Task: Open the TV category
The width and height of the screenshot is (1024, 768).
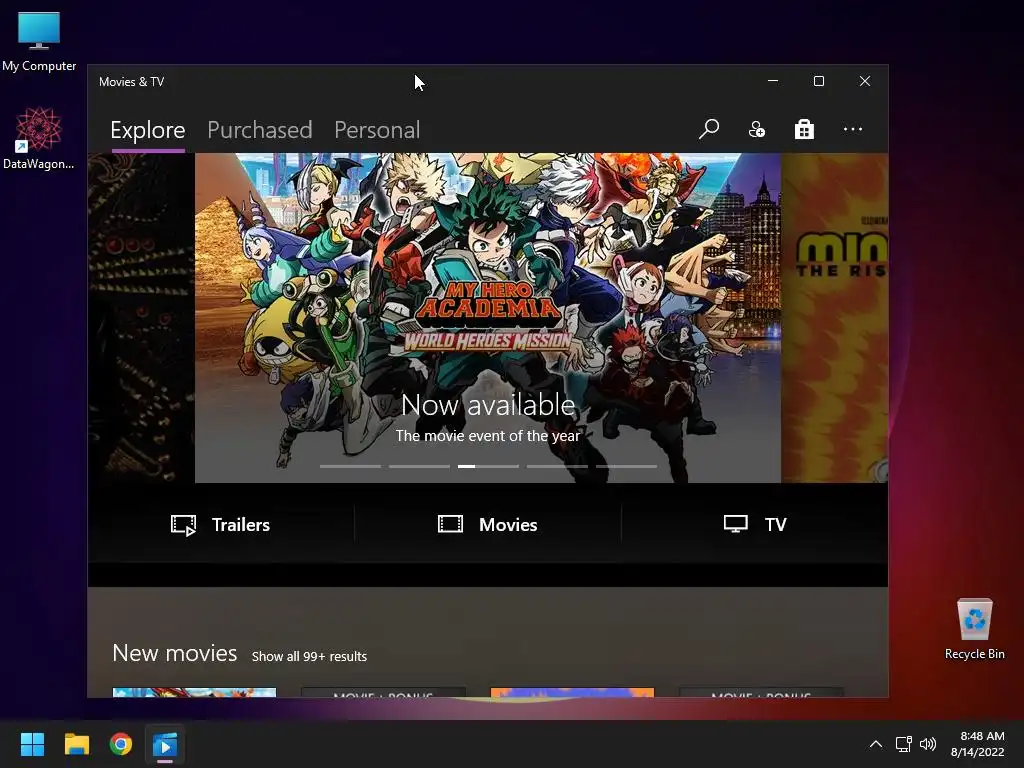Action: point(755,524)
